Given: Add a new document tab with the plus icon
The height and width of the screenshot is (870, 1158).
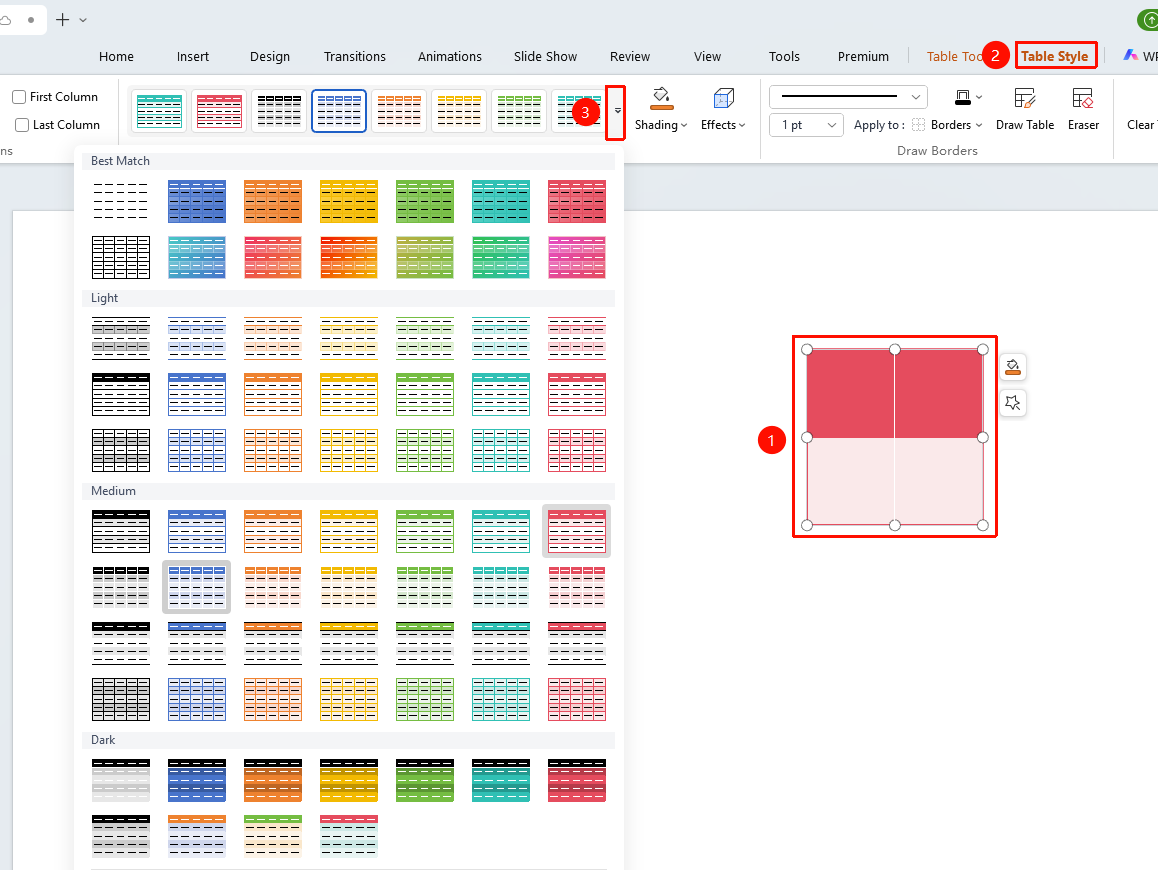Looking at the screenshot, I should point(63,20).
